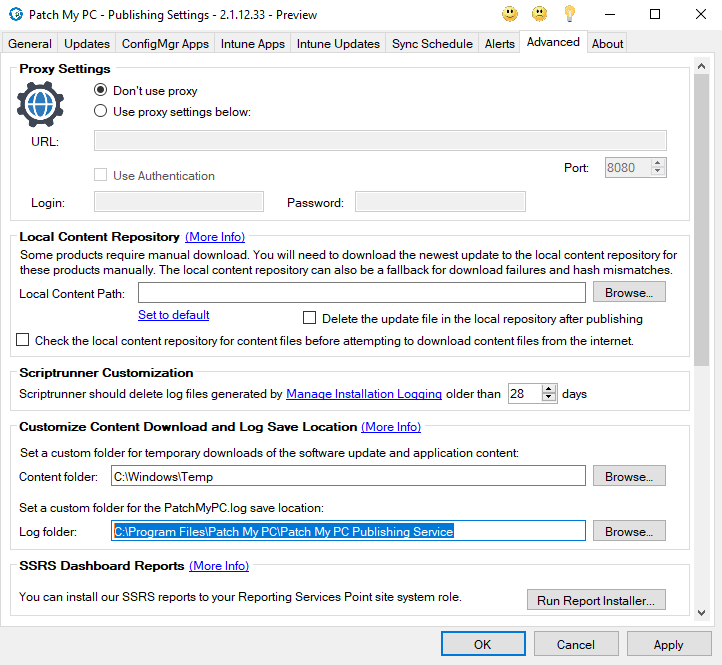Open Customize Content Download More Info link
The width and height of the screenshot is (722, 665).
click(x=391, y=427)
